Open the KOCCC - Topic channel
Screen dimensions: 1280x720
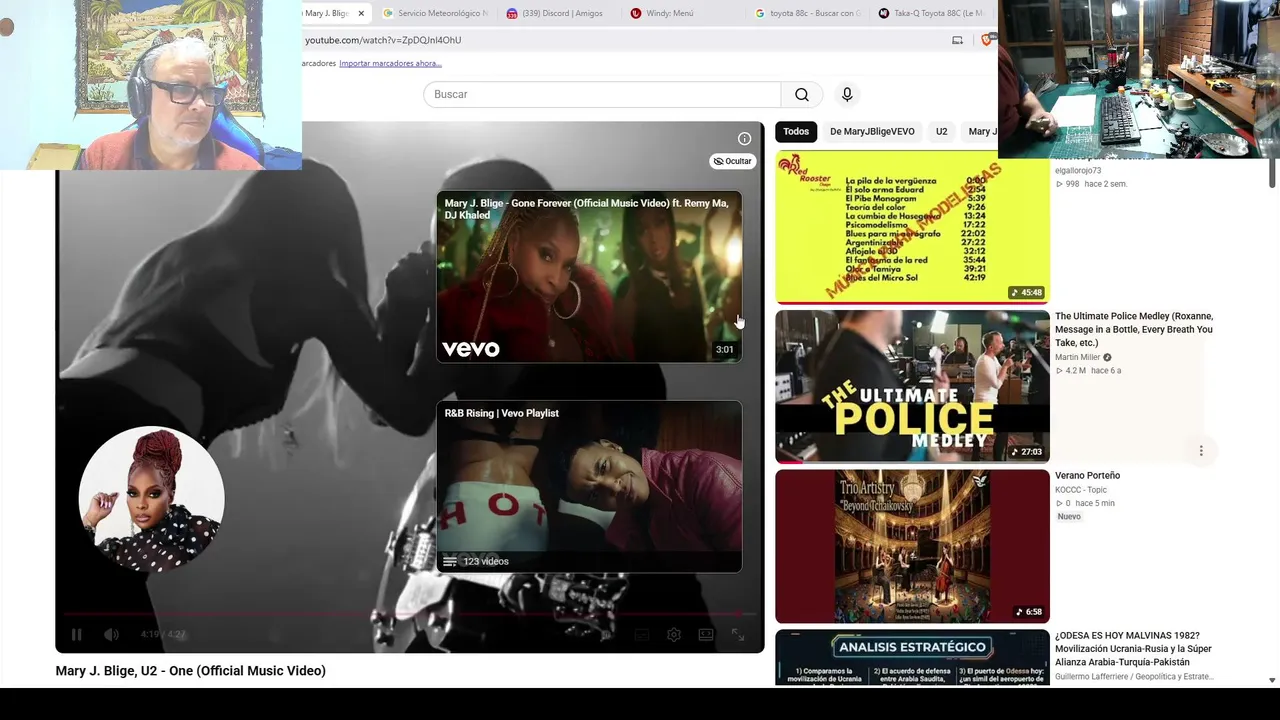coord(1081,490)
